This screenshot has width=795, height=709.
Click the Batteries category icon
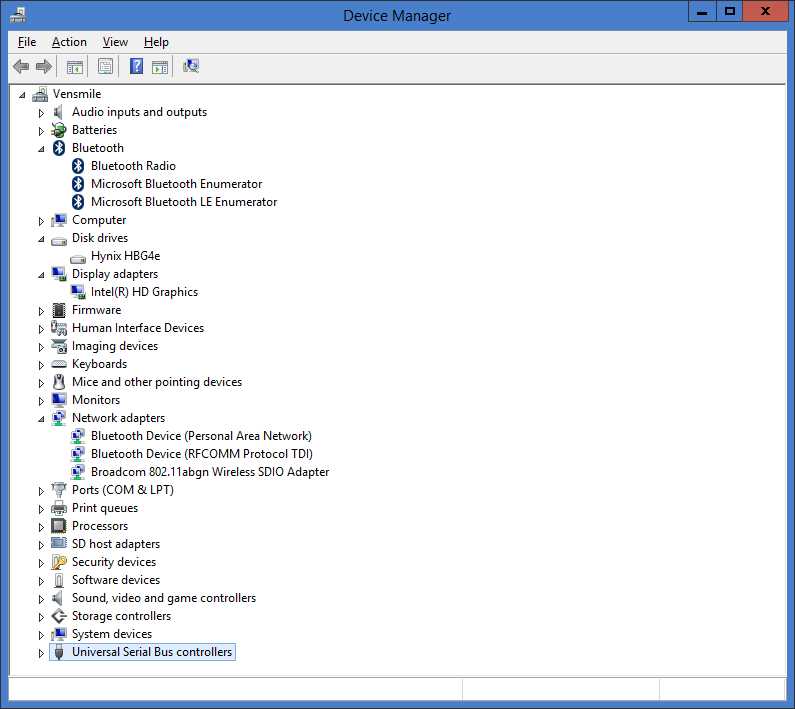59,130
